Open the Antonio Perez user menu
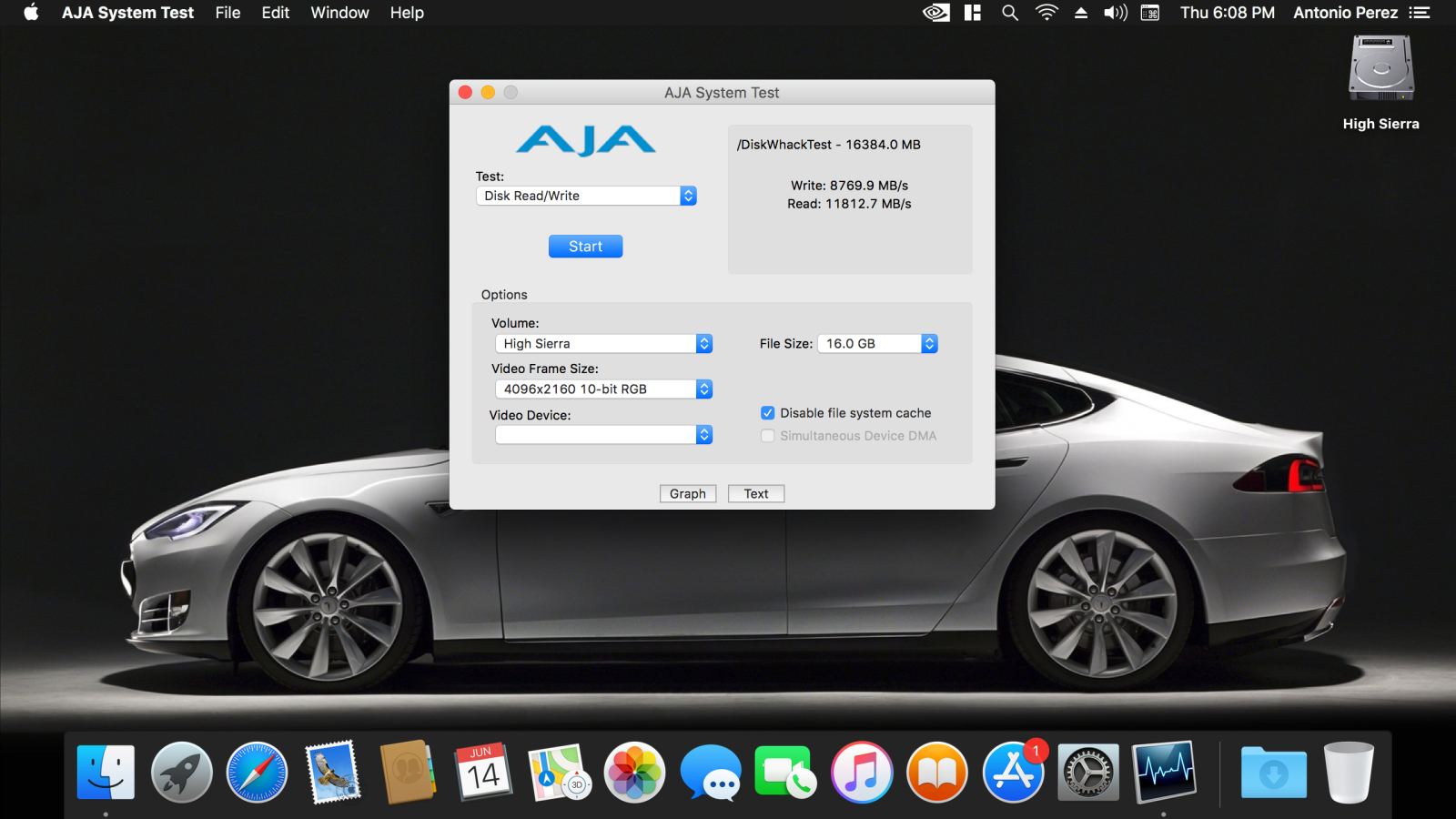This screenshot has width=1456, height=819. coord(1346,13)
